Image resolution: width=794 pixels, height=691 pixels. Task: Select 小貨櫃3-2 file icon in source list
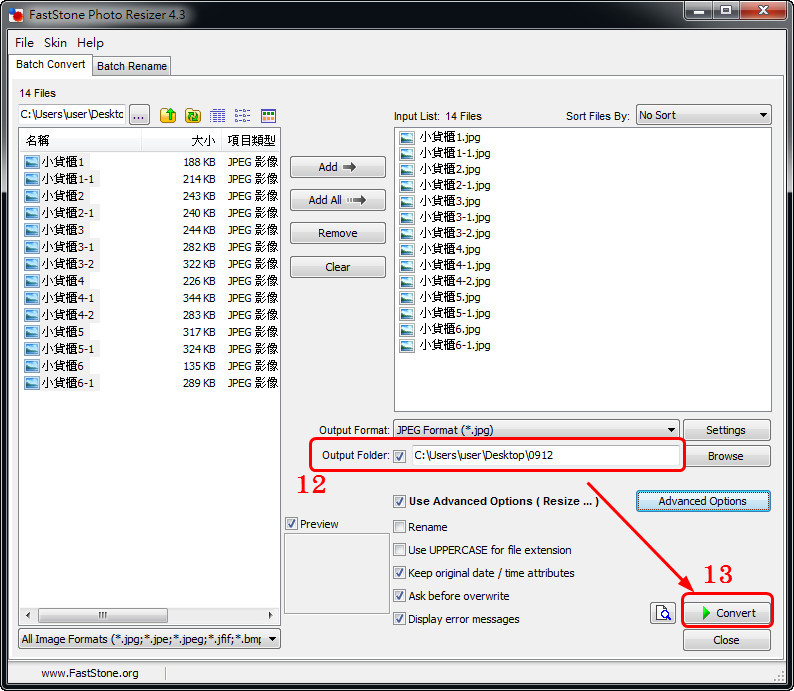click(x=32, y=264)
